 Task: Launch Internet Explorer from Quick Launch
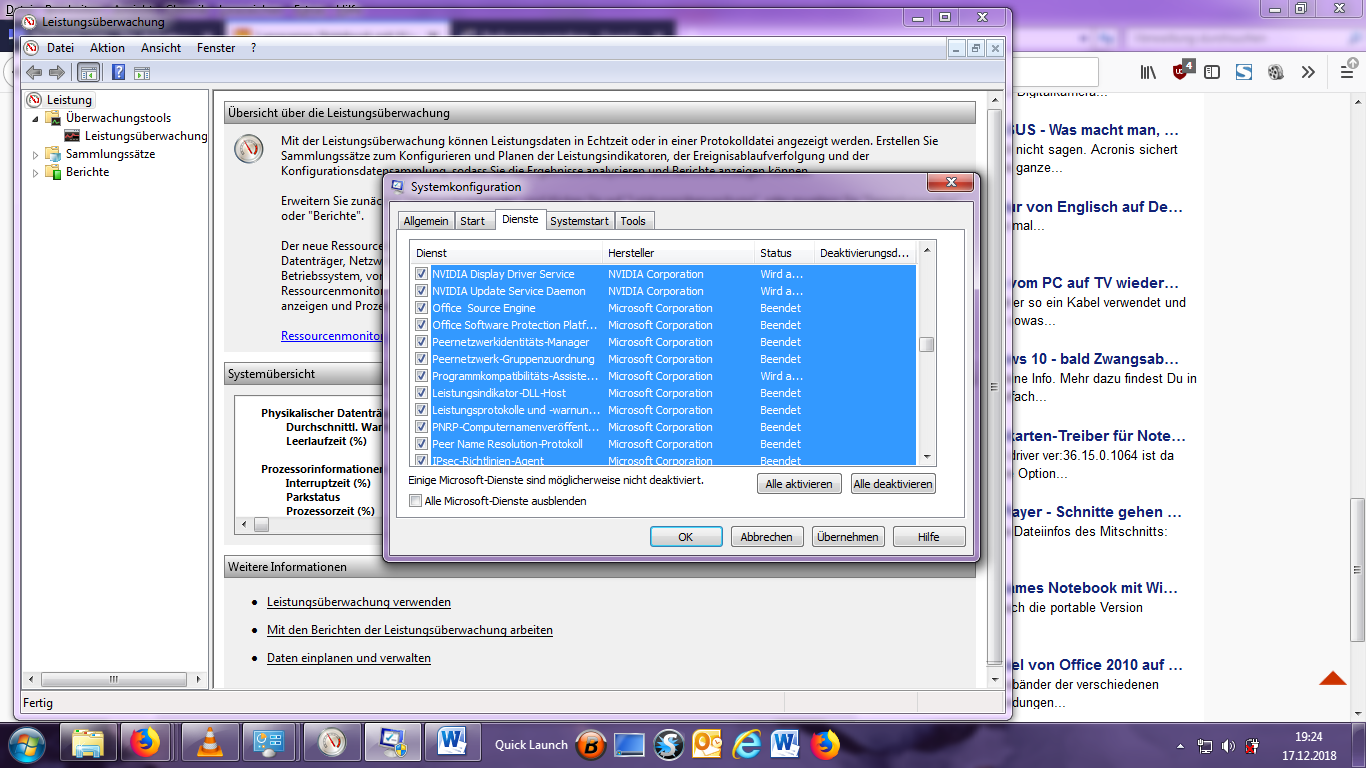(x=747, y=744)
